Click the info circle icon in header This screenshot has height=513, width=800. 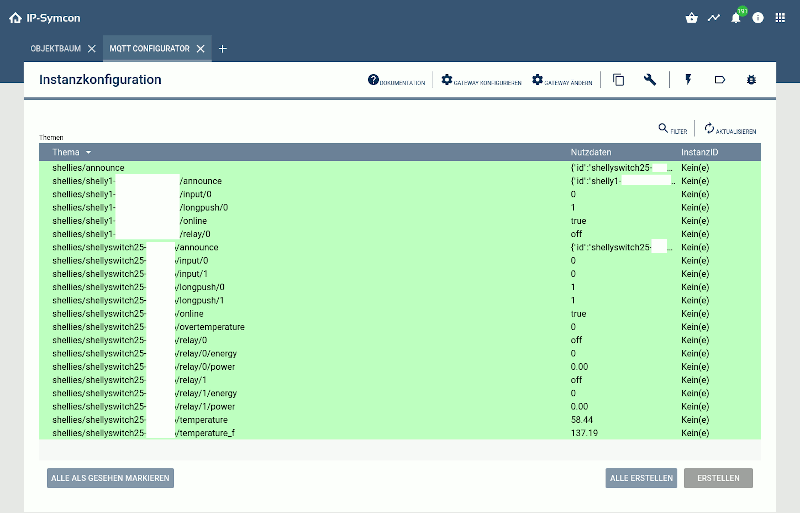pyautogui.click(x=758, y=18)
